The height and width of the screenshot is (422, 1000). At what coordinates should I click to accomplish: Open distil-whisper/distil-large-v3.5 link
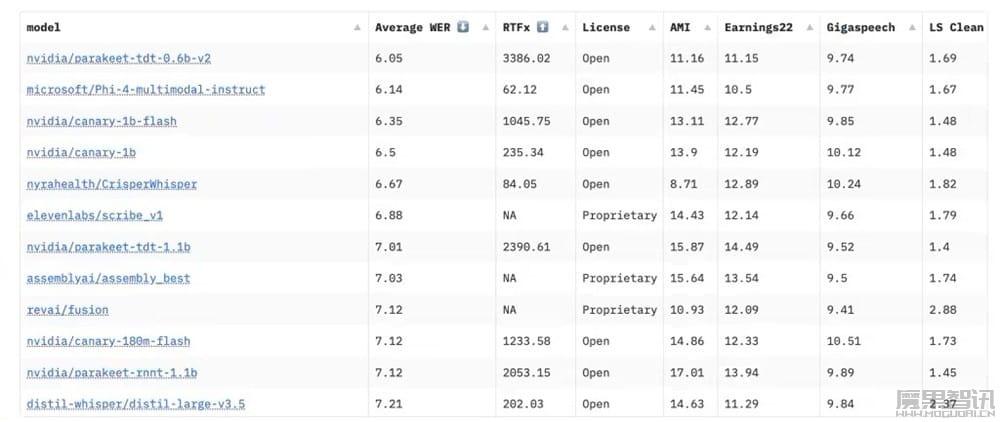(136, 404)
